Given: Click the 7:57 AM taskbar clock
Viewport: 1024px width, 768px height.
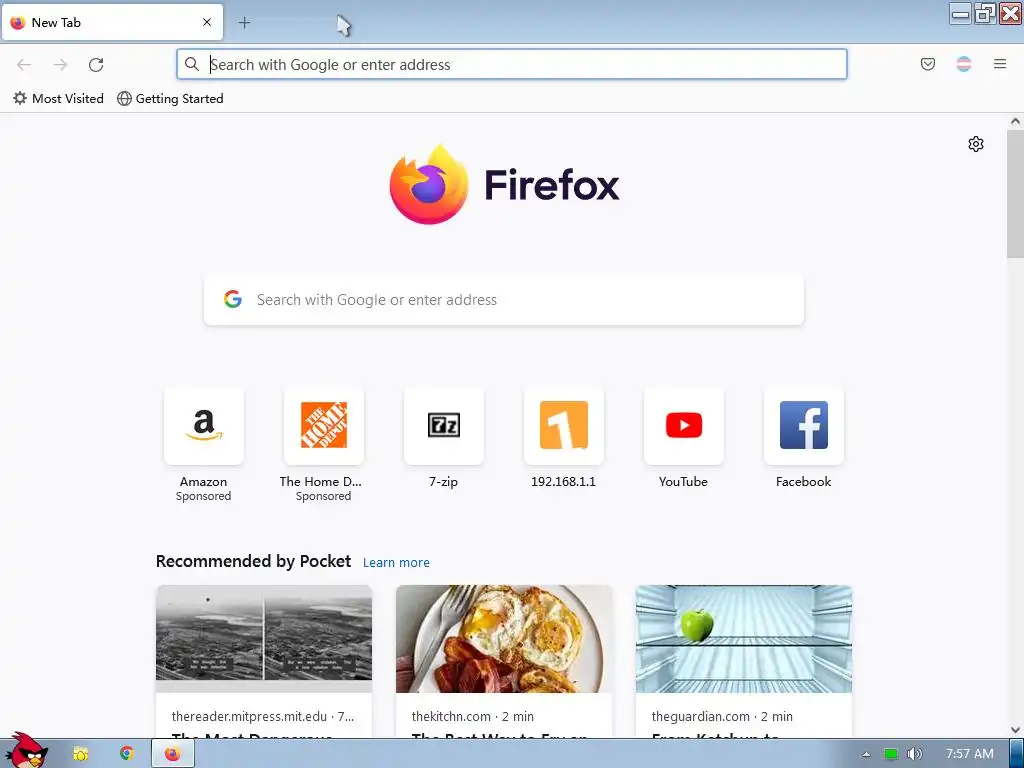Looking at the screenshot, I should [x=970, y=754].
